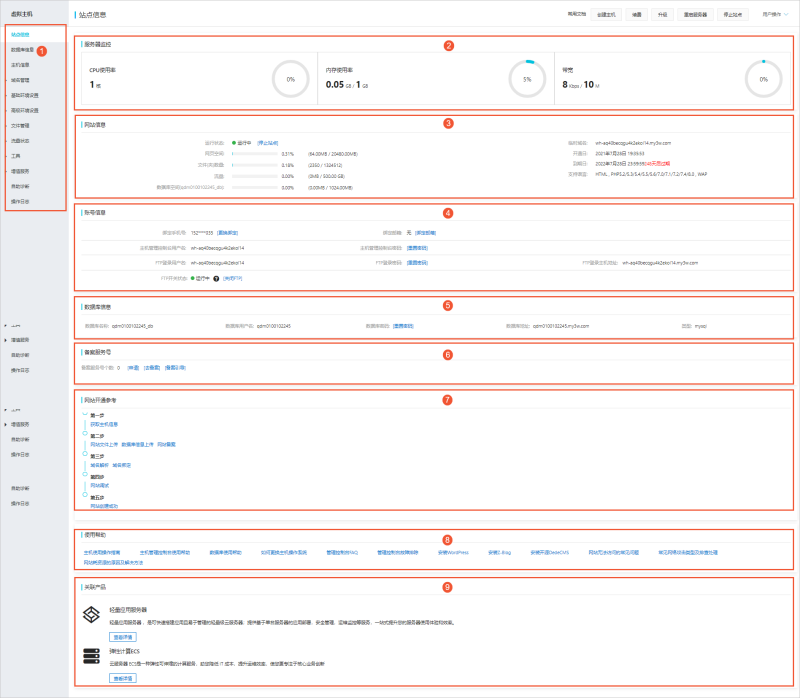Click the CPU使用率 circular gauge
Viewport: 800px width, 698px height.
pos(290,79)
